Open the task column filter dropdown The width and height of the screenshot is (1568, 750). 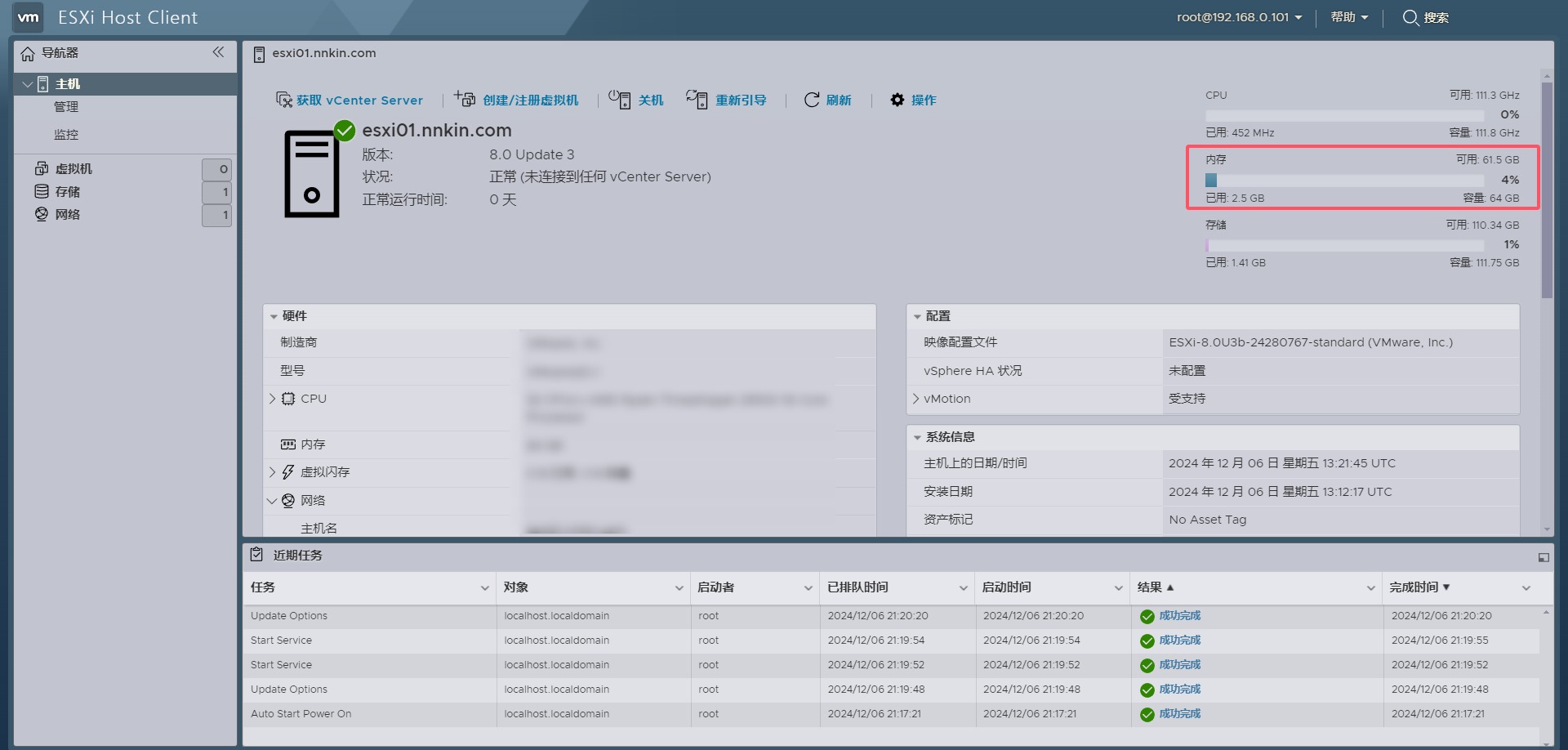click(x=484, y=588)
